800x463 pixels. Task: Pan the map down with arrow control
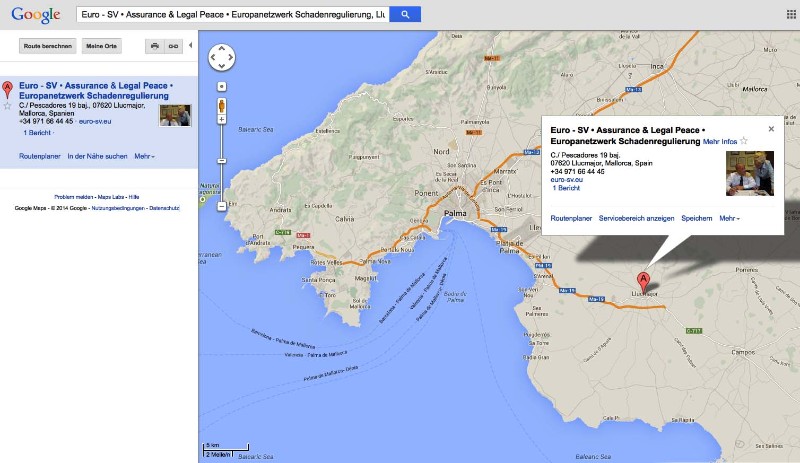pyautogui.click(x=222, y=66)
